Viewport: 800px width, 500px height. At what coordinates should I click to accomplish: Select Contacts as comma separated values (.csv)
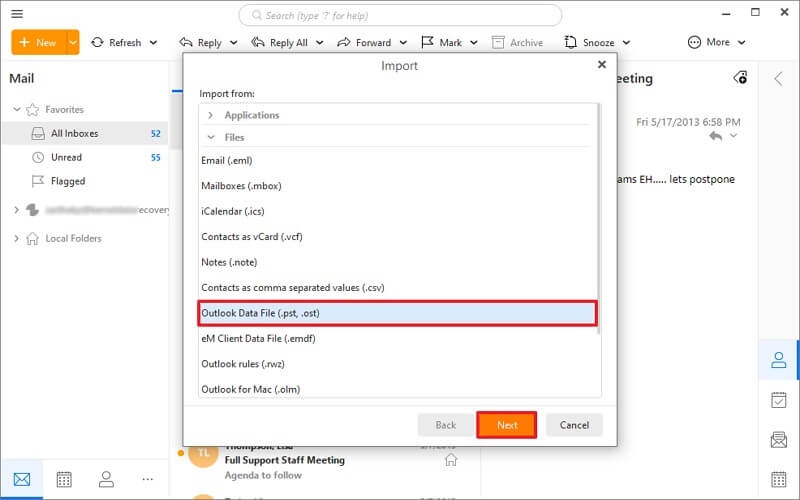(x=398, y=288)
